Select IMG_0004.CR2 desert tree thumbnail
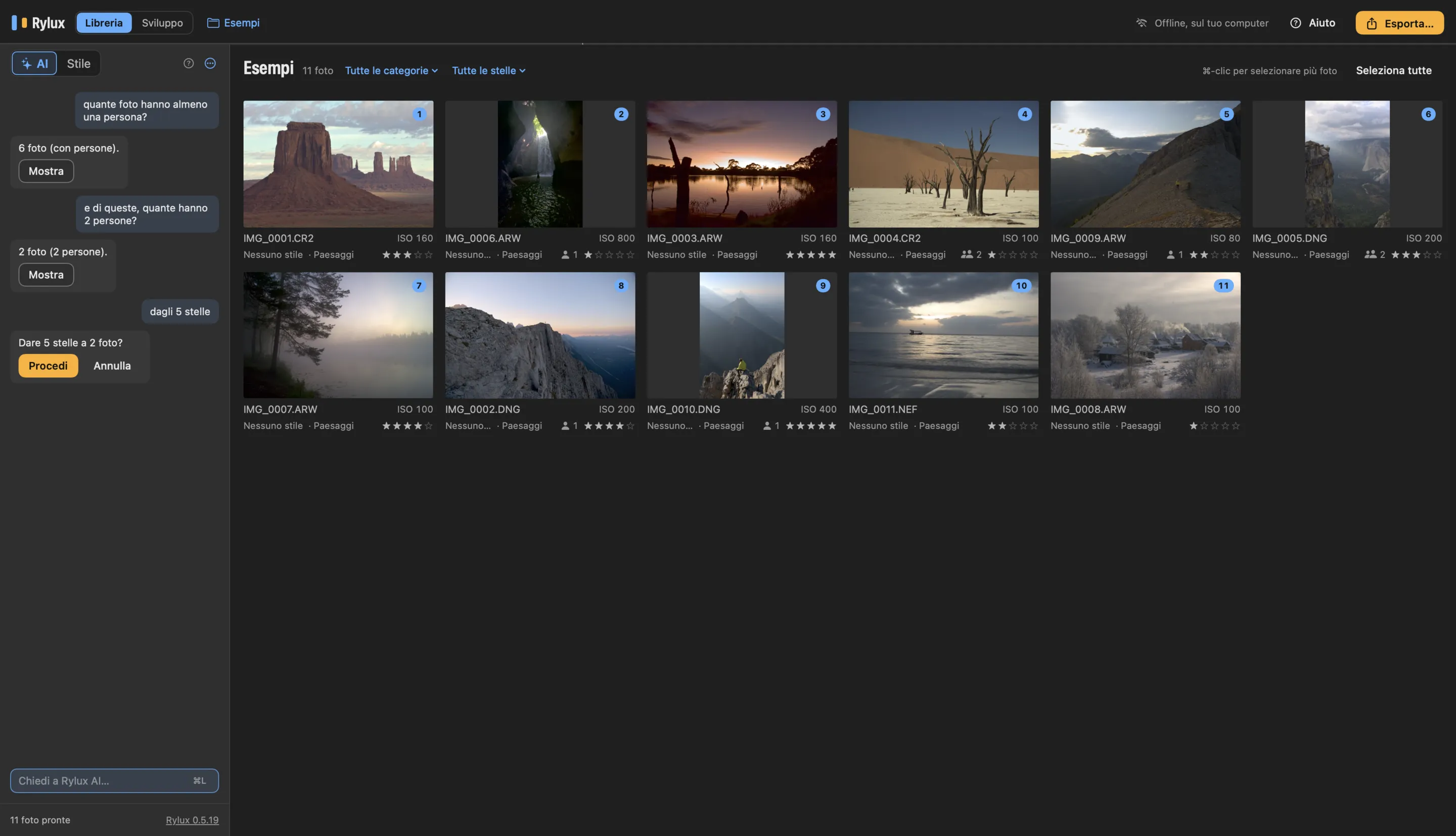The height and width of the screenshot is (836, 1456). 943,164
